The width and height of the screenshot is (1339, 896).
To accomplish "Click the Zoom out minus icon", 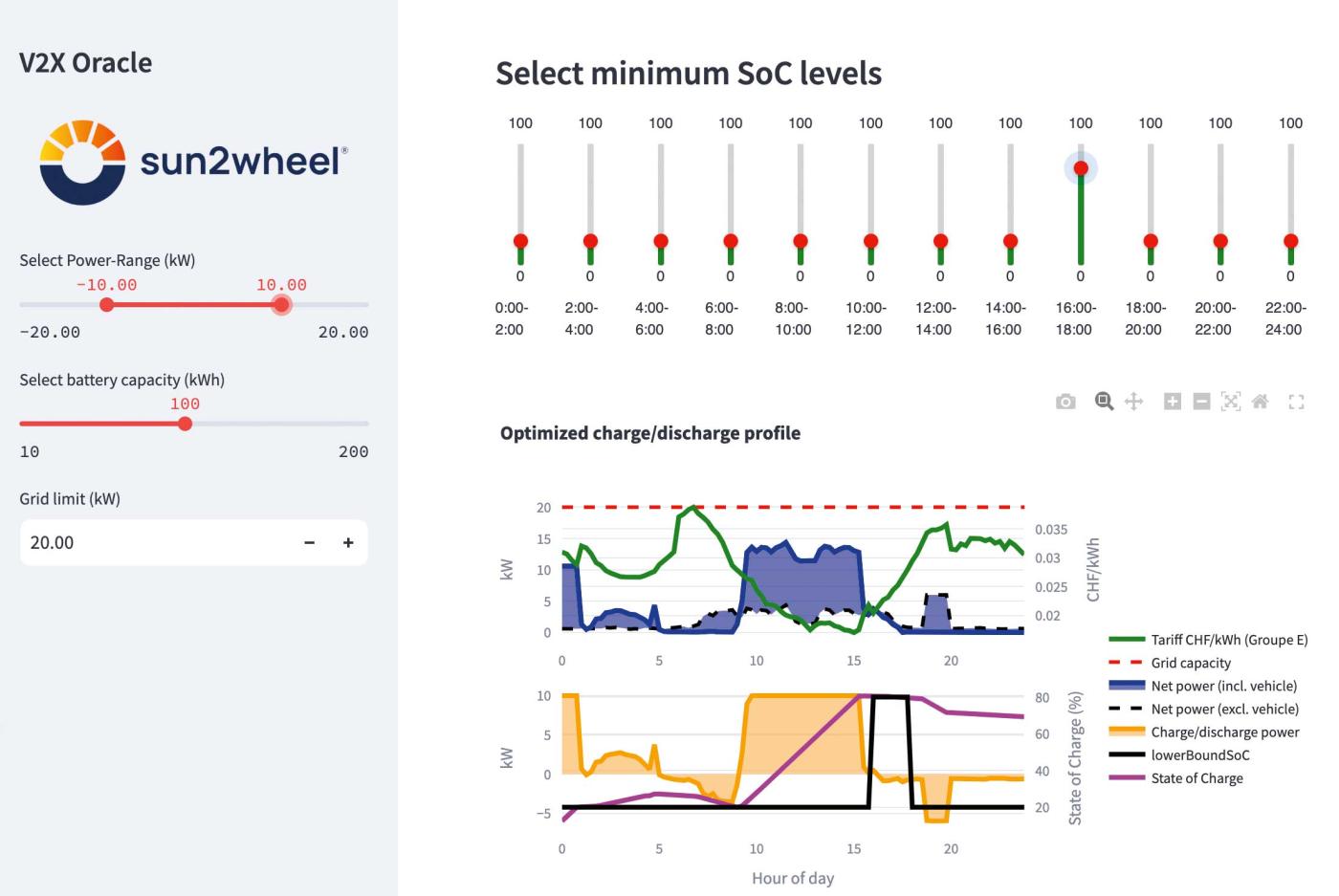I will pyautogui.click(x=1202, y=402).
